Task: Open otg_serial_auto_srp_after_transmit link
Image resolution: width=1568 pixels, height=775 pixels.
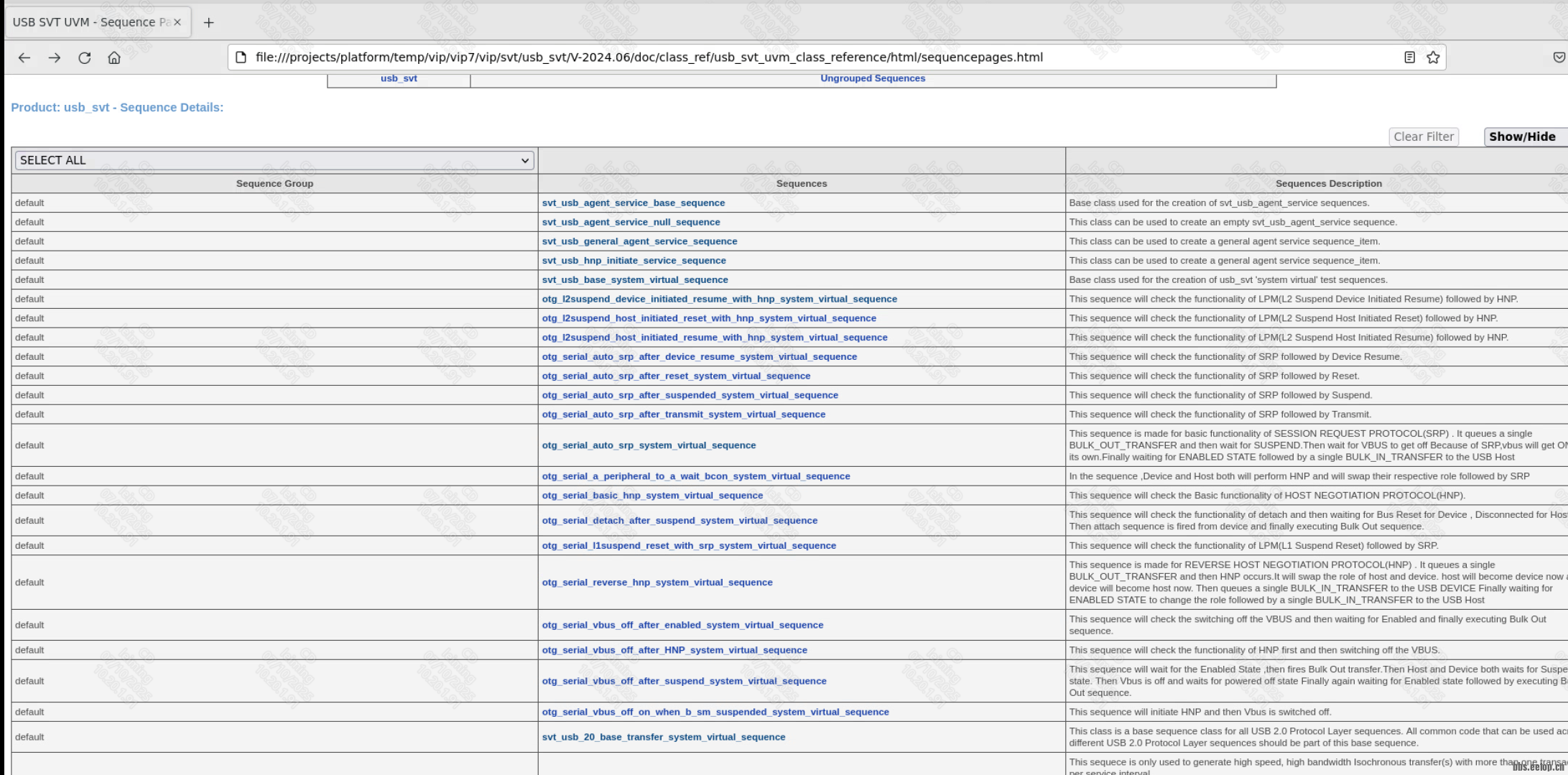Action: click(x=683, y=414)
